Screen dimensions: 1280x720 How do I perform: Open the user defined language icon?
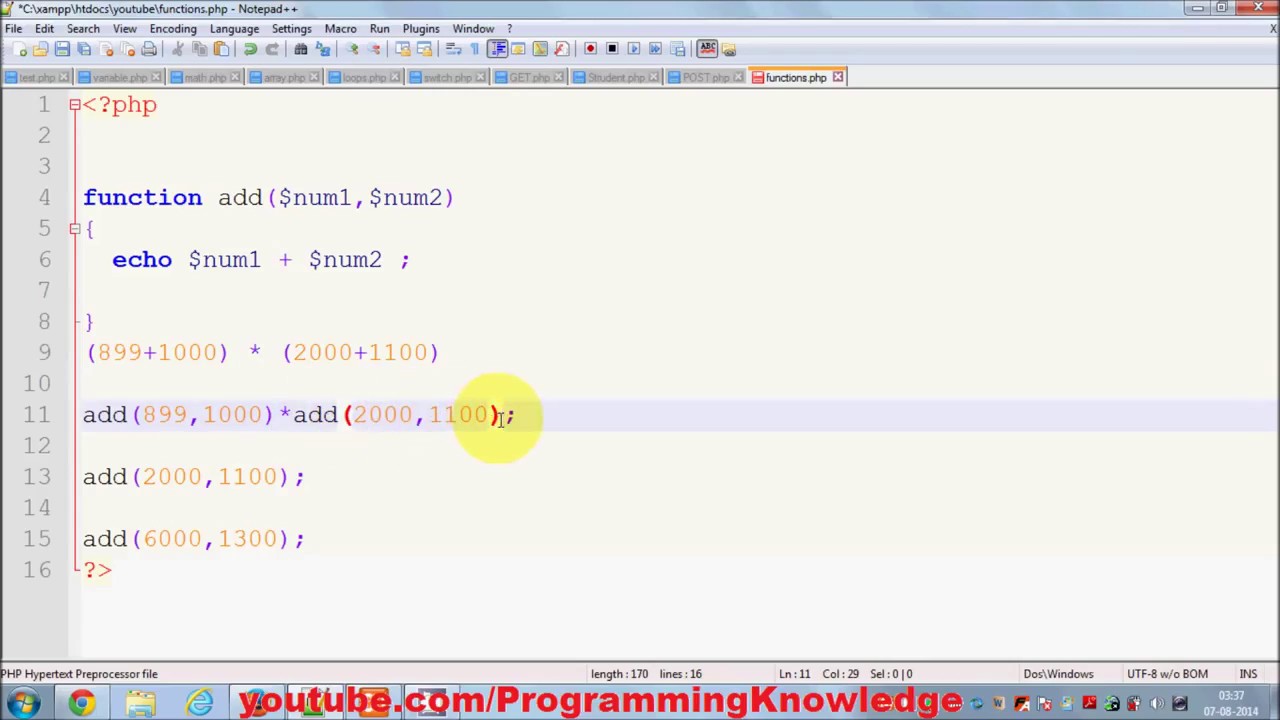click(x=518, y=49)
